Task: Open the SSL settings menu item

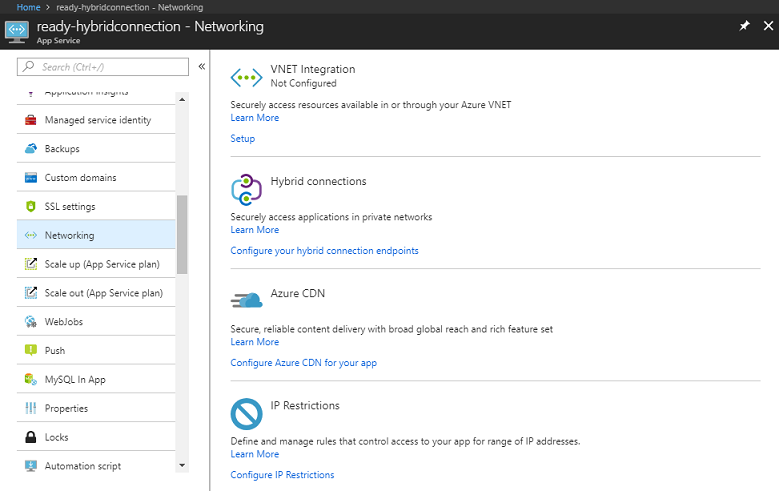Action: coord(96,206)
